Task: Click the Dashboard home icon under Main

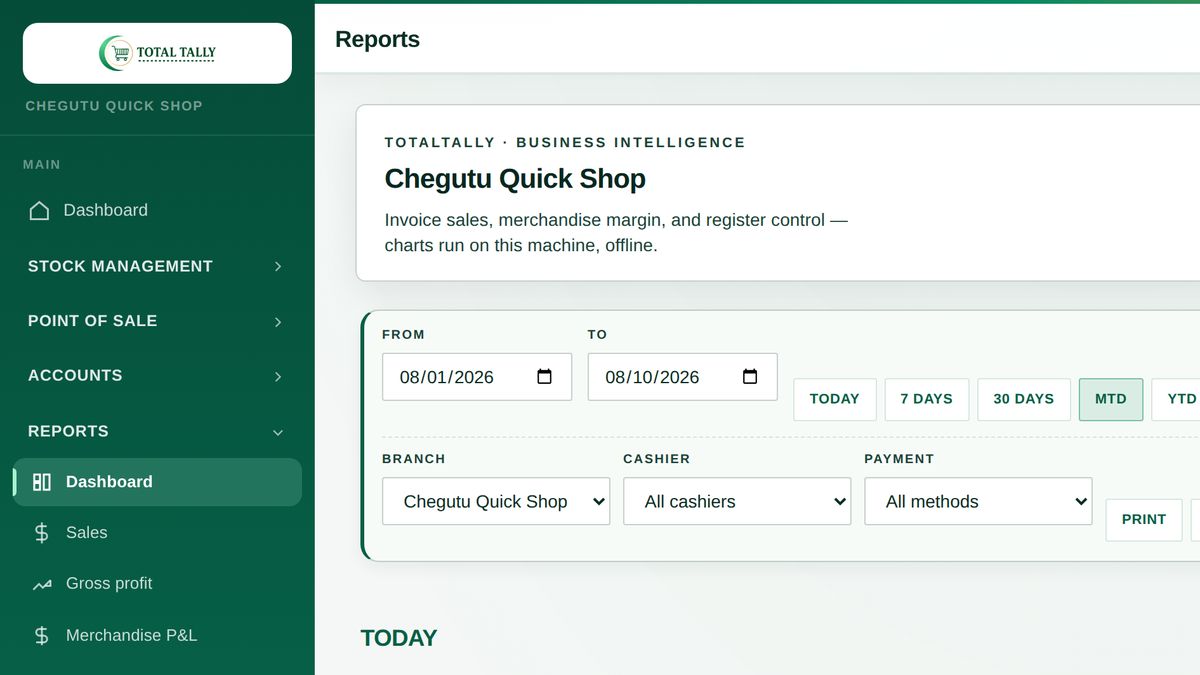Action: pyautogui.click(x=39, y=210)
